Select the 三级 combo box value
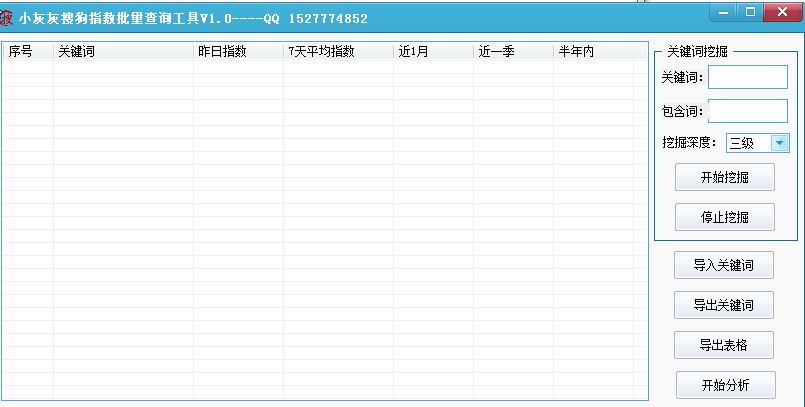The height and width of the screenshot is (407, 805). pos(746,143)
